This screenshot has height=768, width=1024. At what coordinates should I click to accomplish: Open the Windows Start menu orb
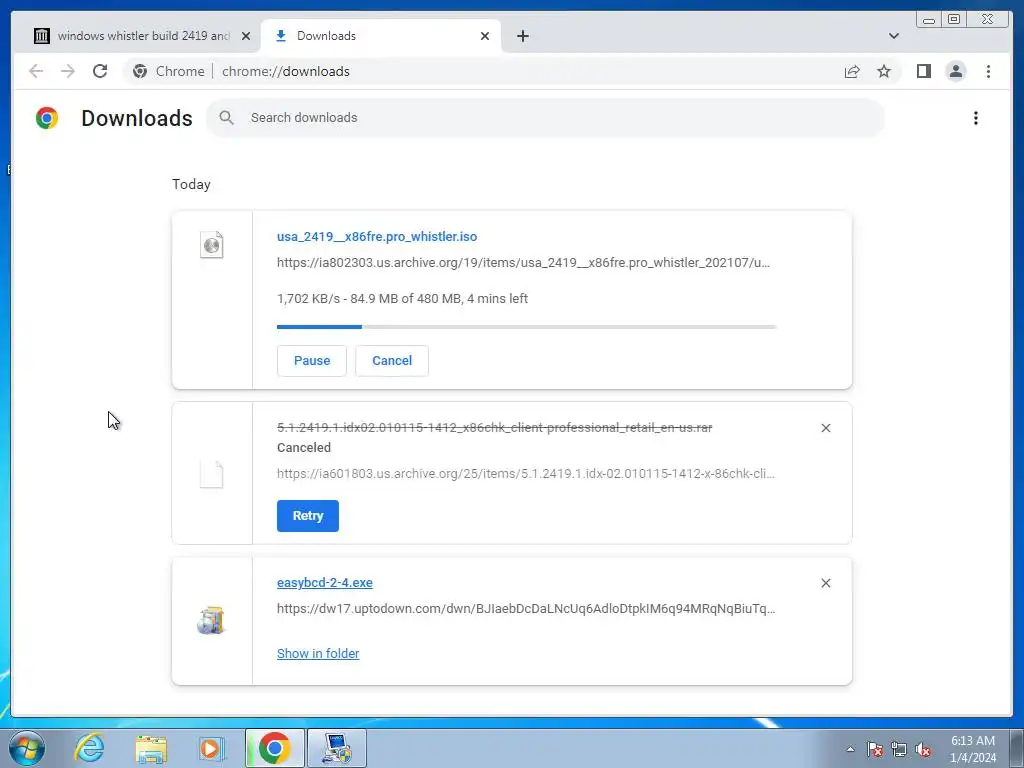click(27, 748)
